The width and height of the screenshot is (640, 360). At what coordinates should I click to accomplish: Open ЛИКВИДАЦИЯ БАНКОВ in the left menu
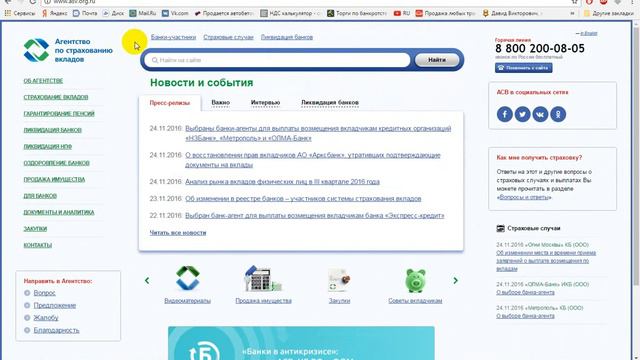tap(53, 130)
